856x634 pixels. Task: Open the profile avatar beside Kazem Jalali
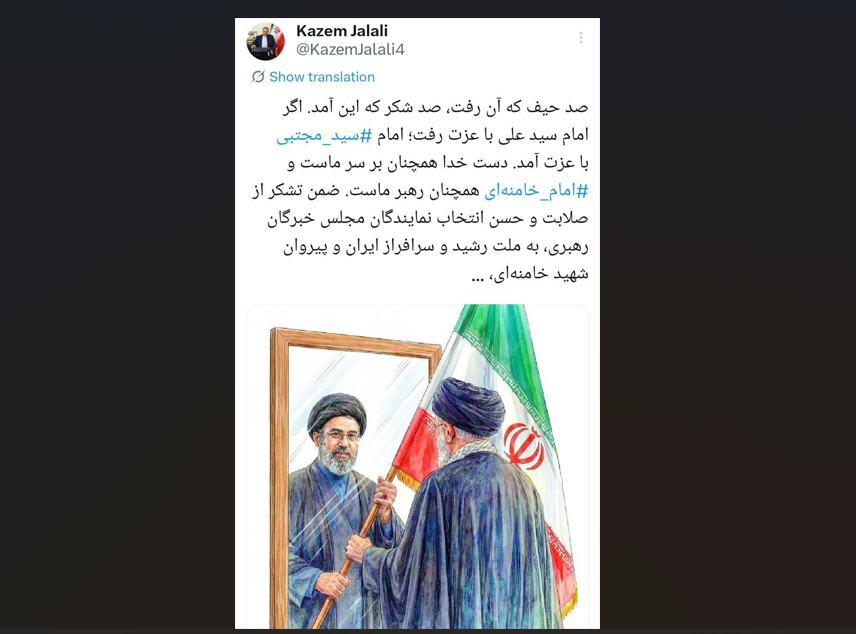point(265,42)
